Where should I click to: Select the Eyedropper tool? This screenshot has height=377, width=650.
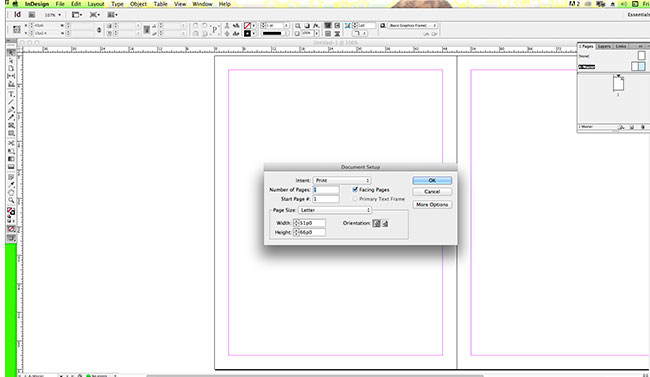[11, 185]
